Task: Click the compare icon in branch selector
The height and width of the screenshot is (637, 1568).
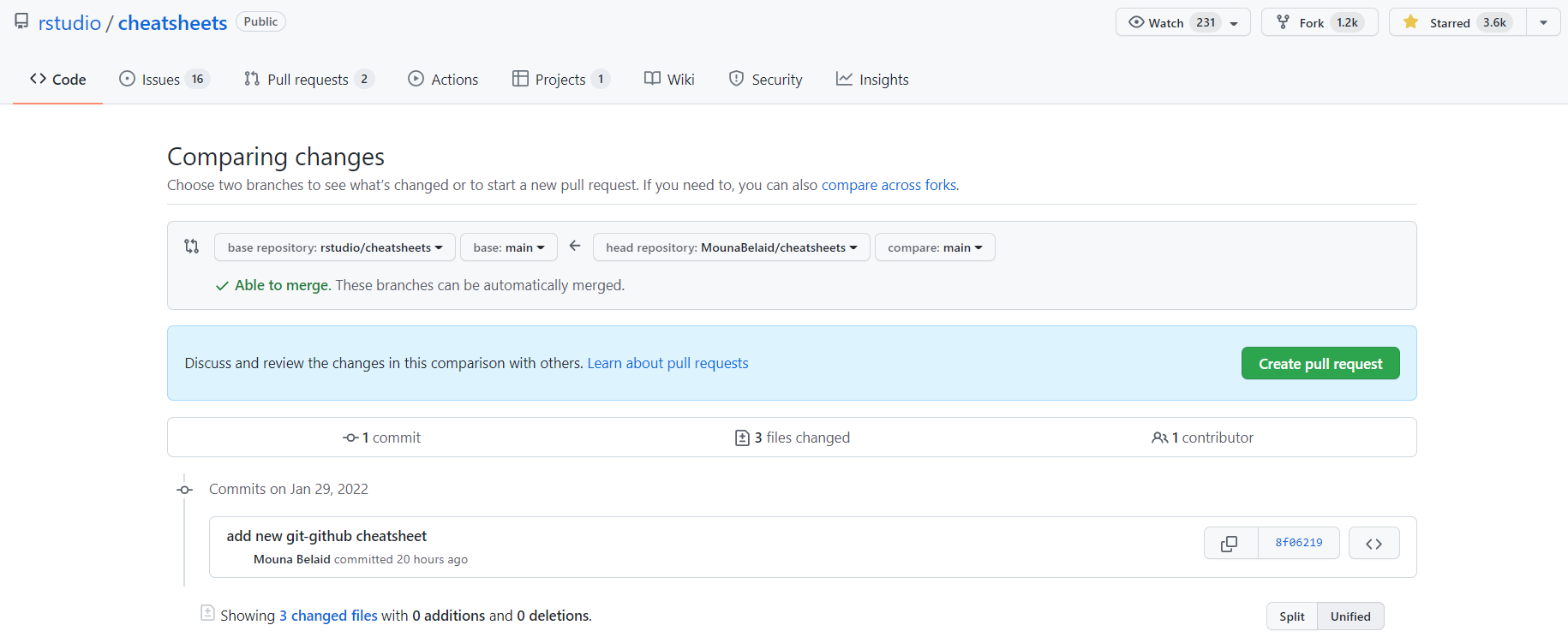Action: [x=191, y=247]
